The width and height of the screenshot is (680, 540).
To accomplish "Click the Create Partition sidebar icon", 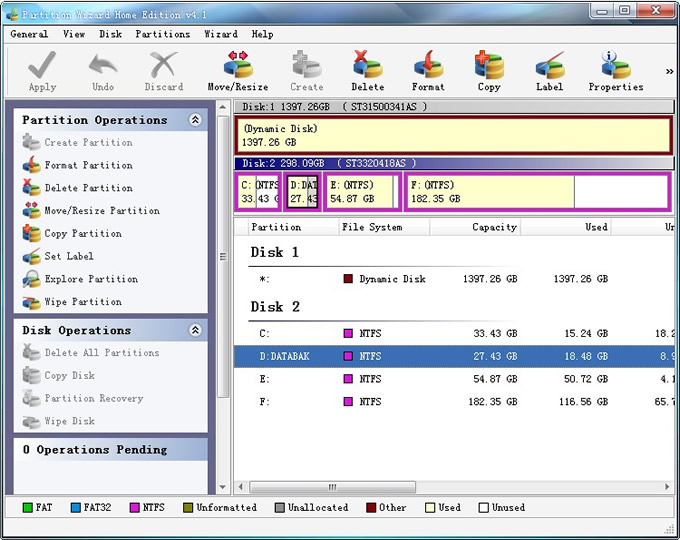I will [x=31, y=142].
